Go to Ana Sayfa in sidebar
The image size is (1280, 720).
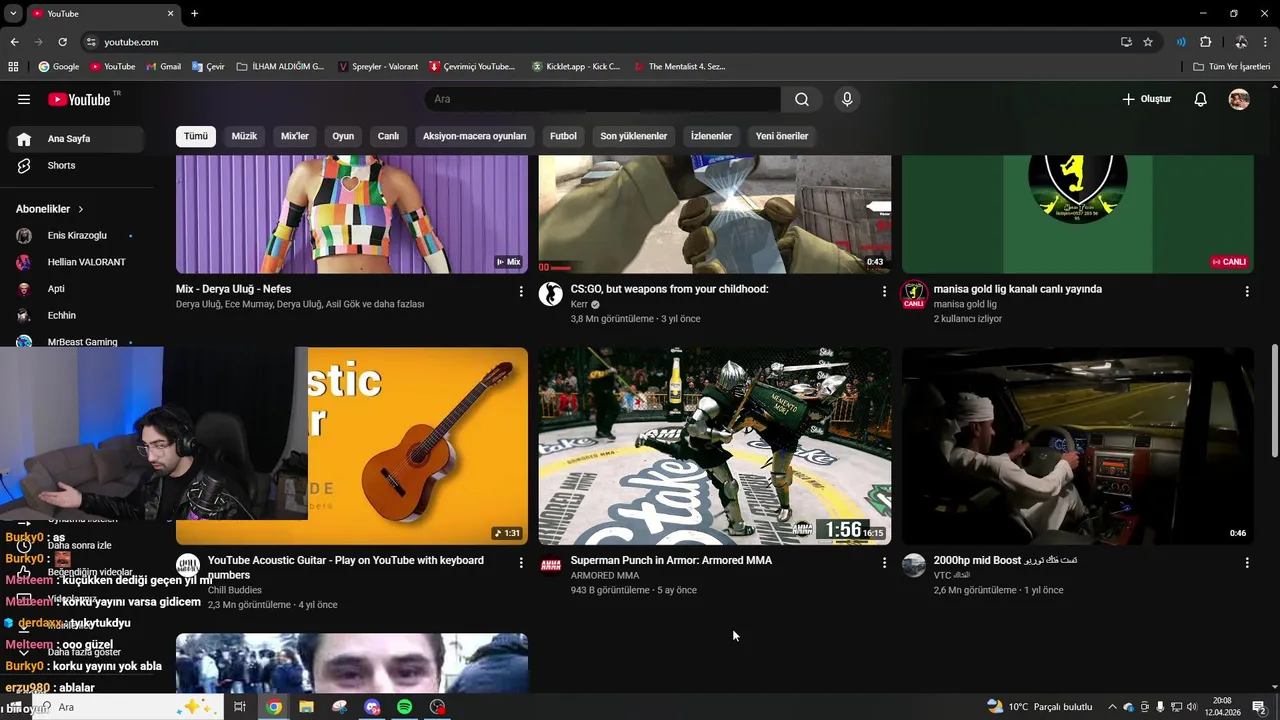[76, 139]
